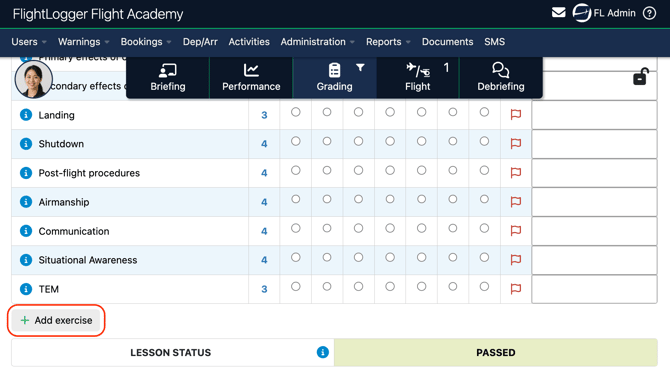
Task: Click the info icon beside TEM
Action: [26, 289]
